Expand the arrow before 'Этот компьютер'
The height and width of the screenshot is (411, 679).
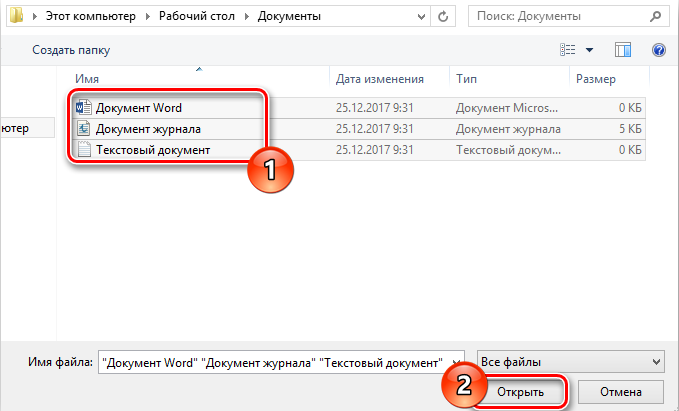35,16
